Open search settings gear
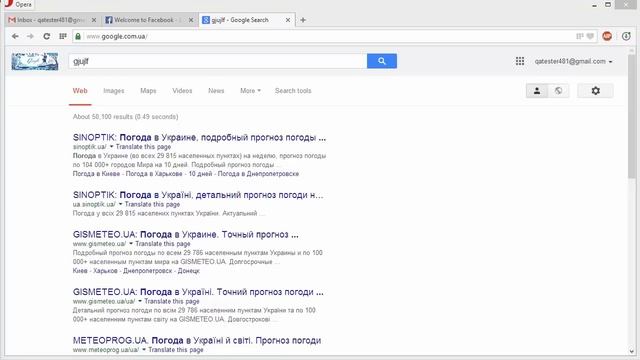This screenshot has height=360, width=640. [x=596, y=91]
